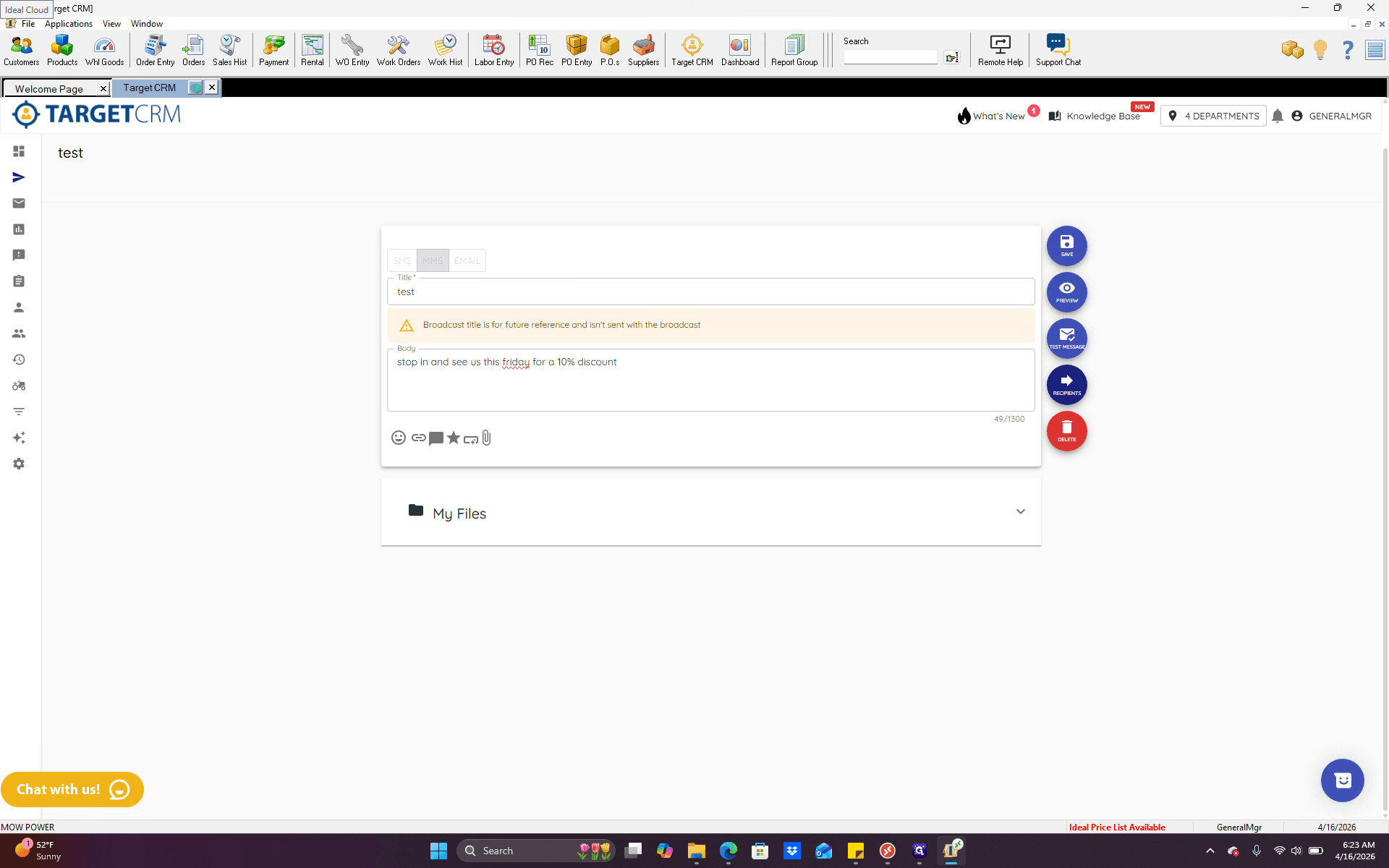The image size is (1389, 868).
Task: Open the Work Orders tool
Action: click(398, 51)
